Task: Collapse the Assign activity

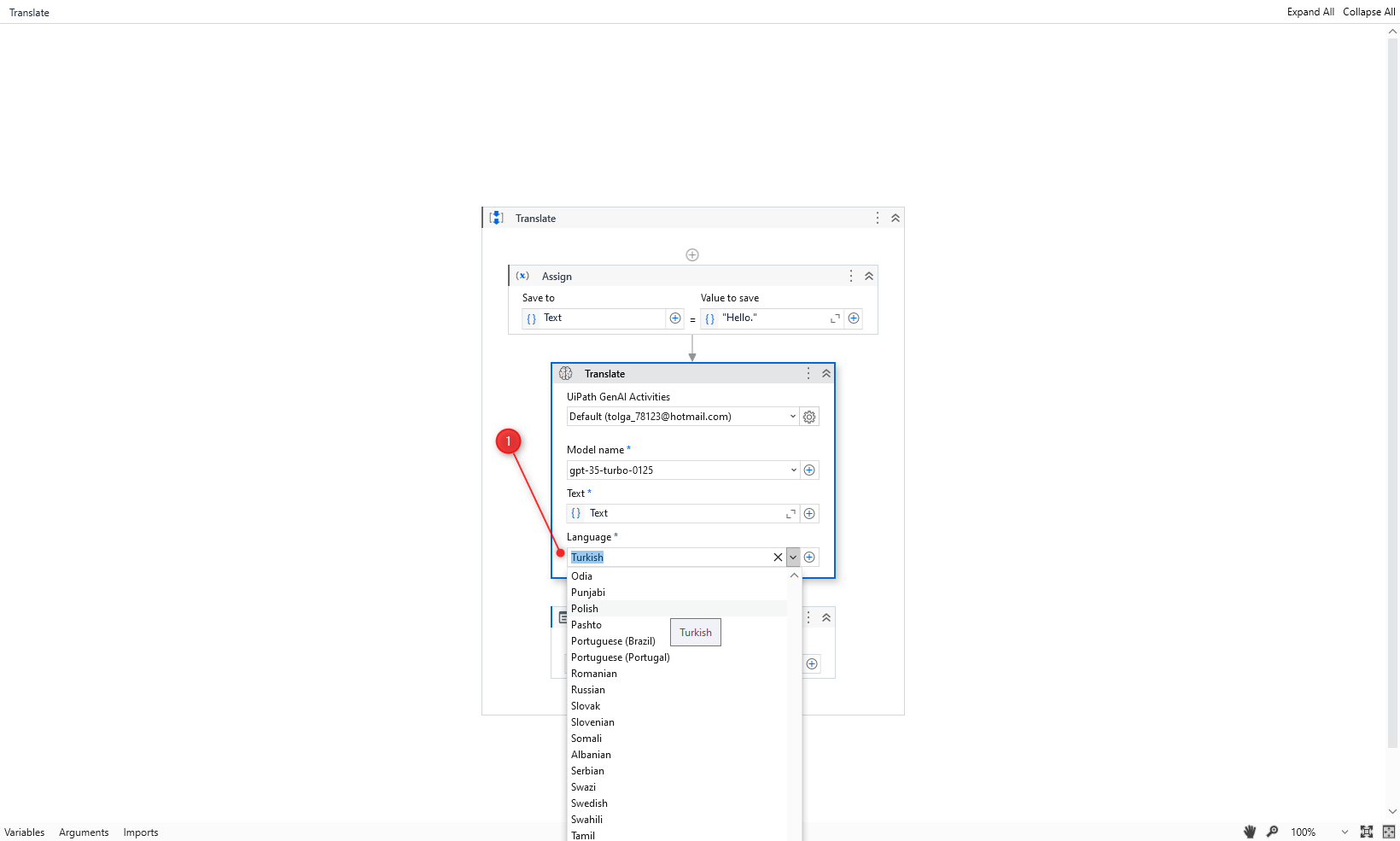Action: [x=869, y=276]
